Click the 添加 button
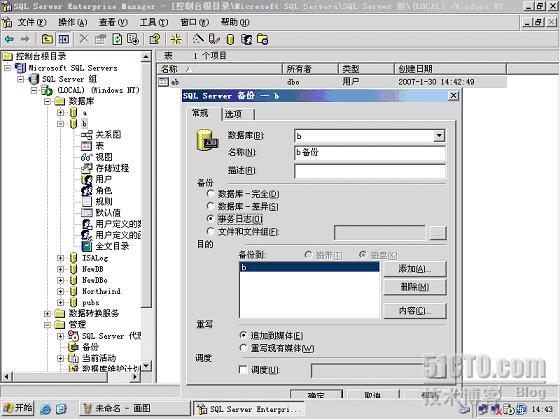 415,269
